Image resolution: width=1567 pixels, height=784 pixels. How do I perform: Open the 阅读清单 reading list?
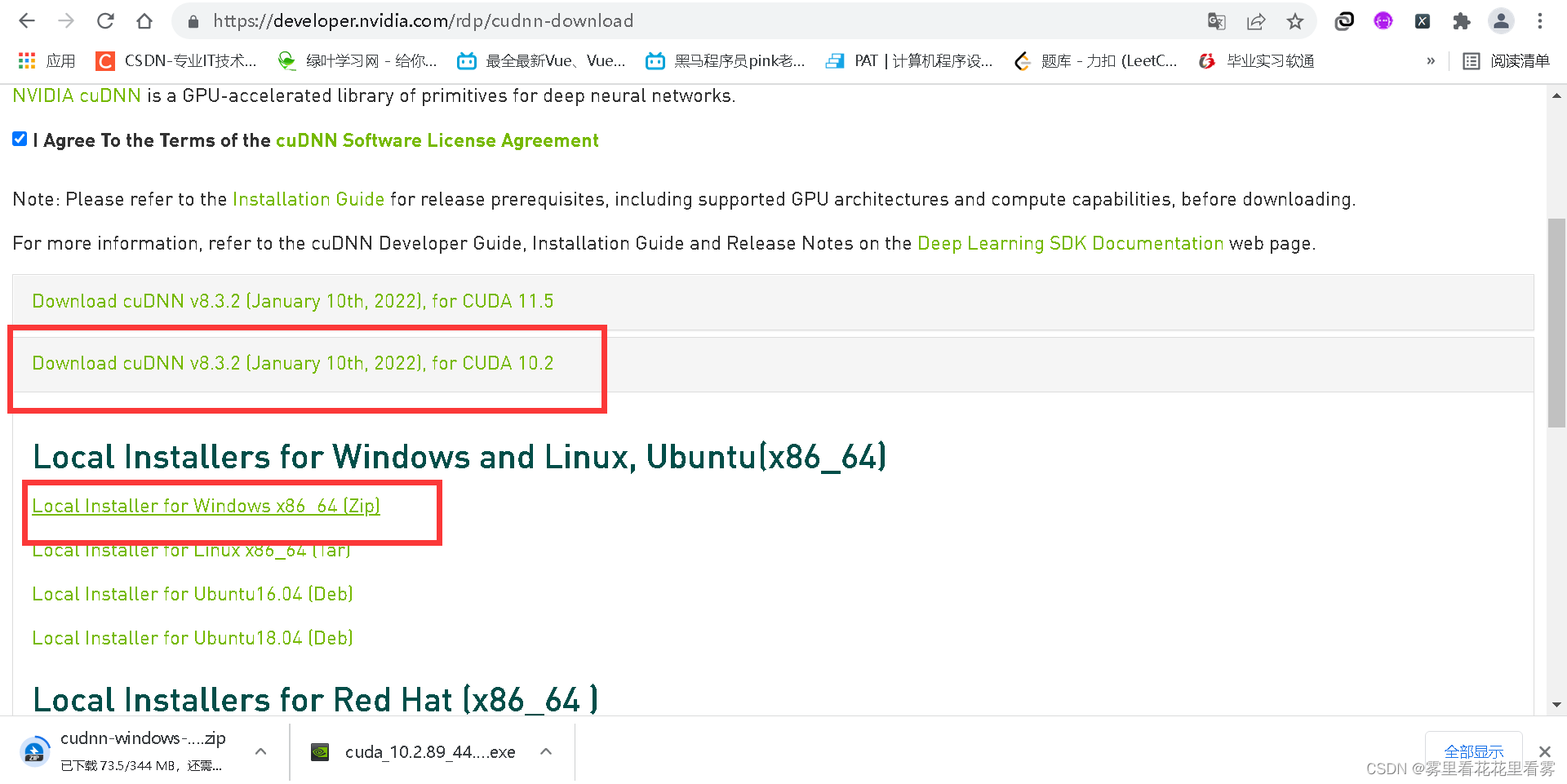(1507, 61)
